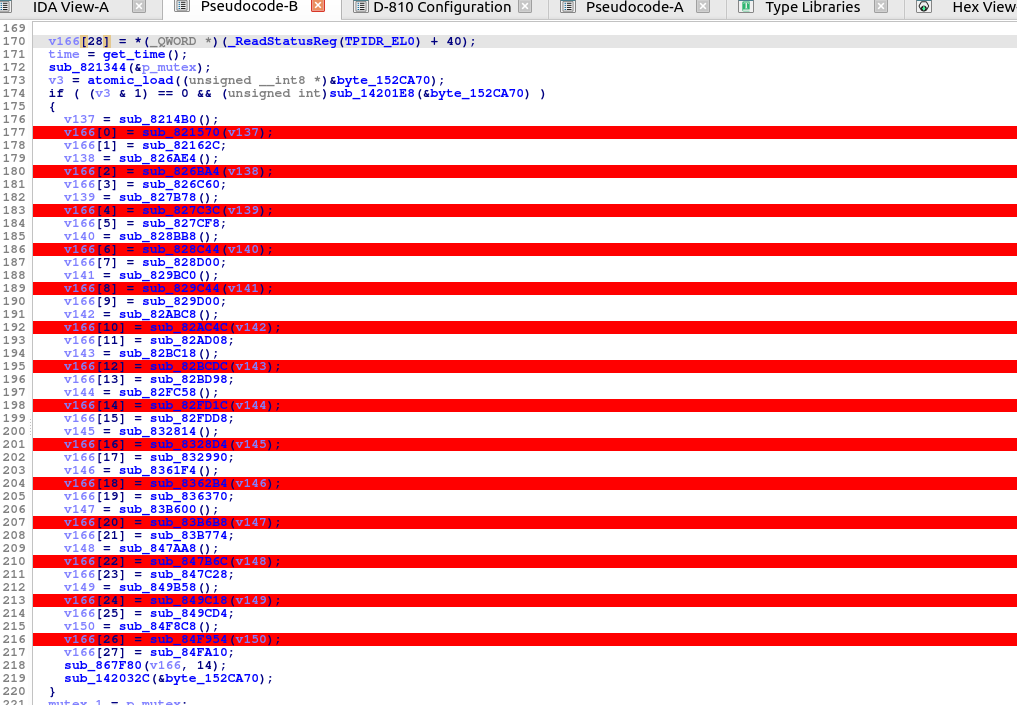Select function name sub_84FA10
The image size is (1017, 705).
189,652
